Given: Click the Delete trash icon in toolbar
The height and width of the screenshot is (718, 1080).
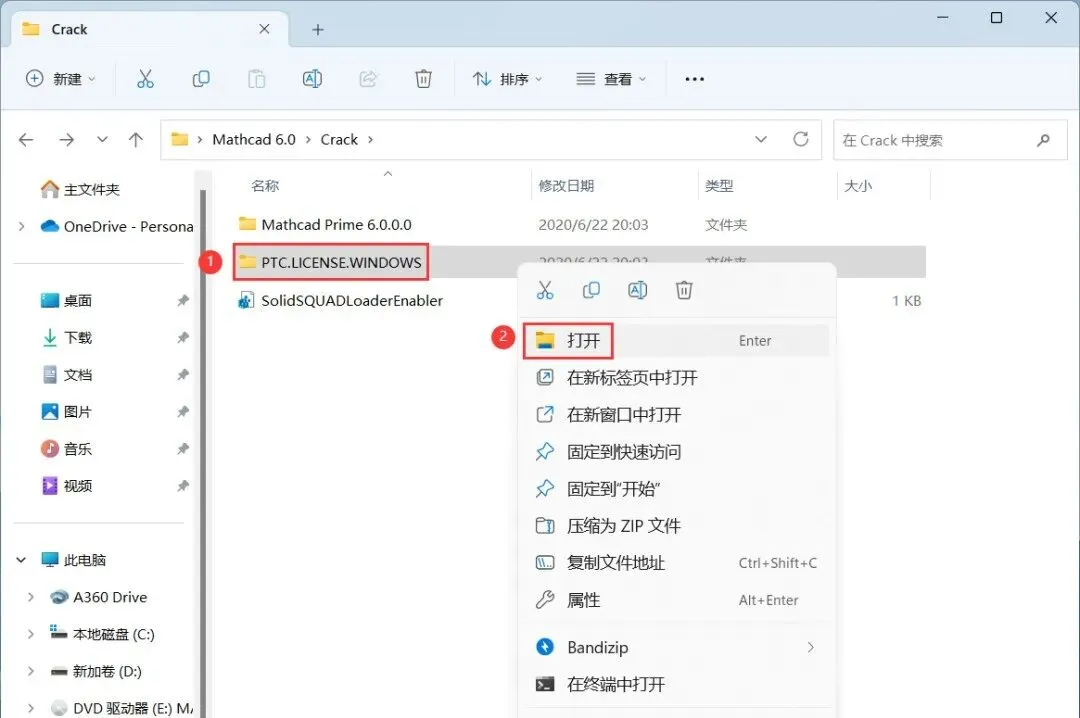Looking at the screenshot, I should tap(424, 79).
